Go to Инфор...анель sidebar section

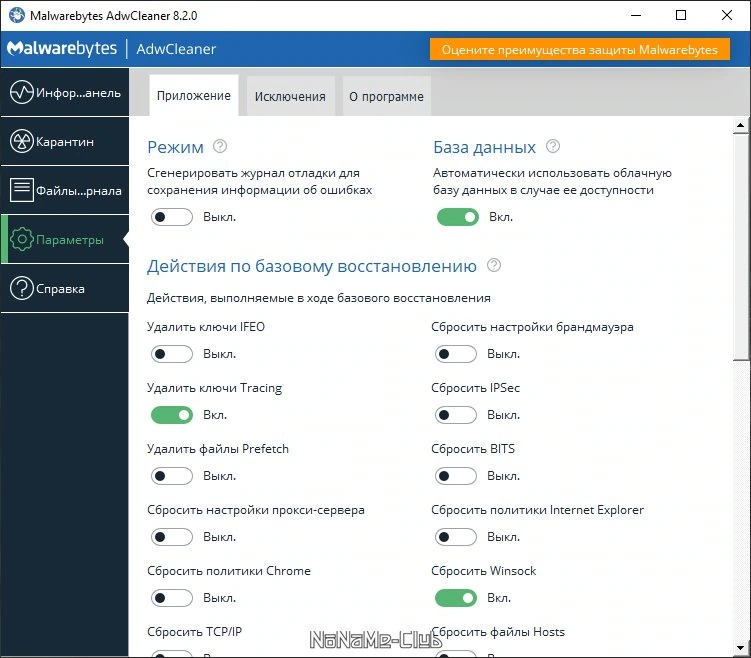pos(65,92)
